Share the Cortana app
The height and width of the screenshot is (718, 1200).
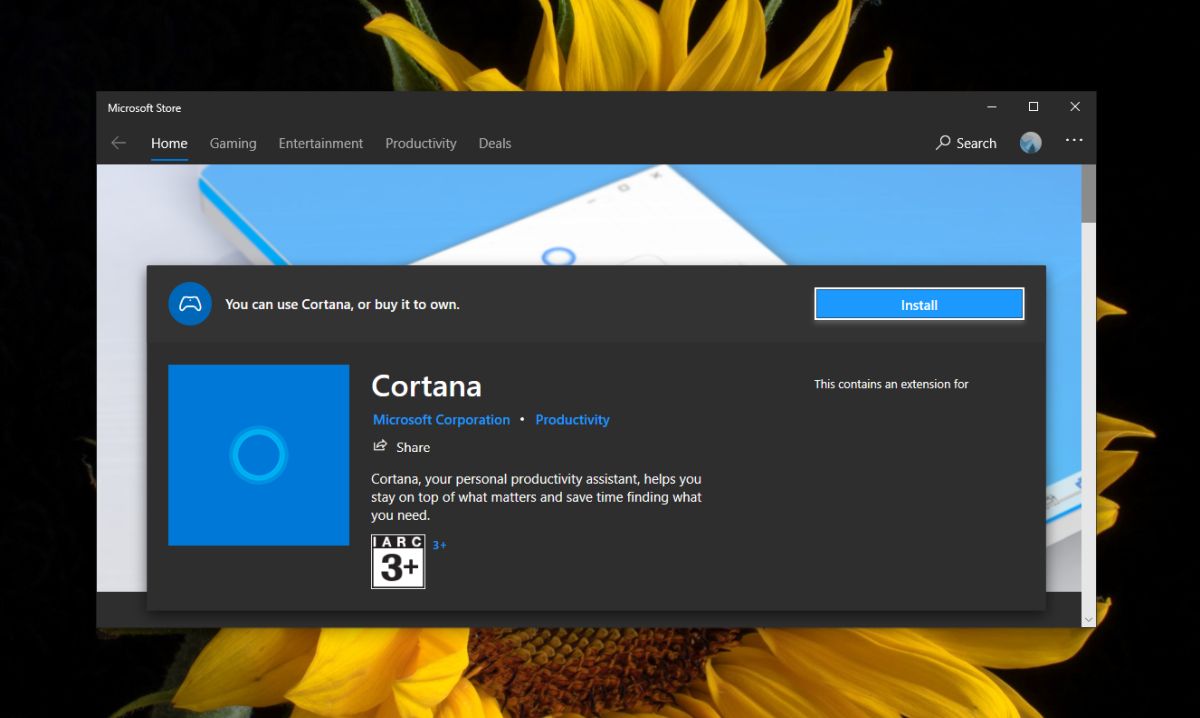click(x=401, y=447)
